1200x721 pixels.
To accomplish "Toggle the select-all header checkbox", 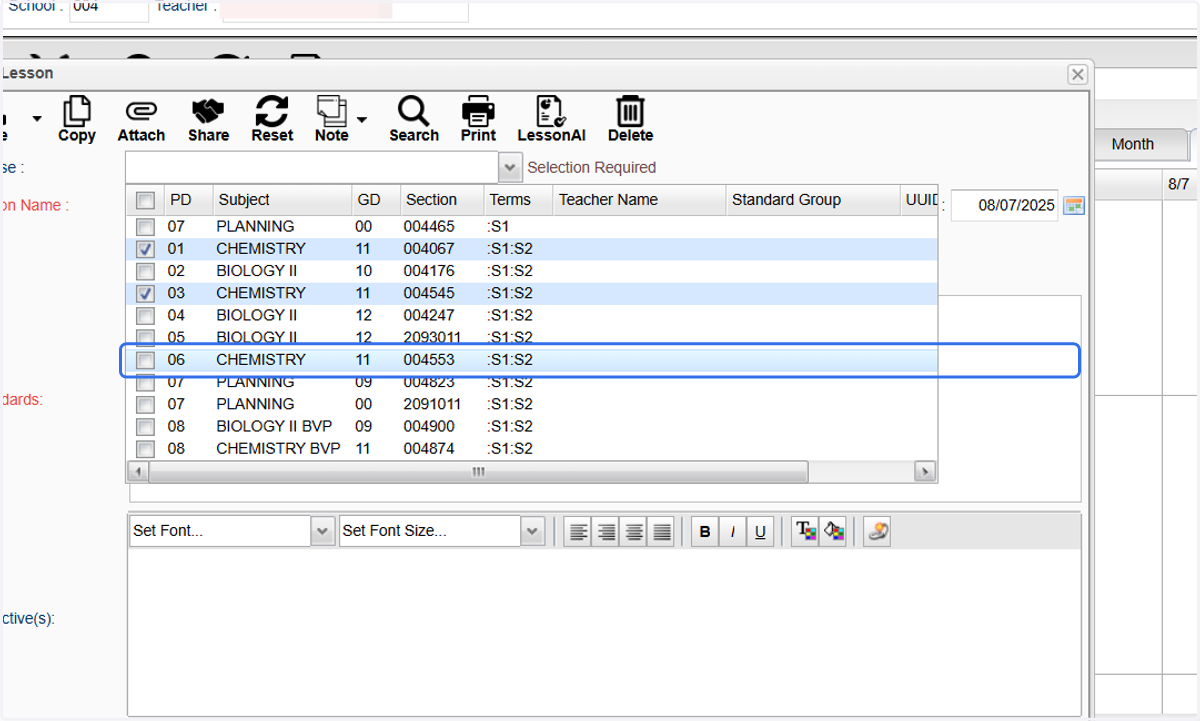I will point(146,200).
